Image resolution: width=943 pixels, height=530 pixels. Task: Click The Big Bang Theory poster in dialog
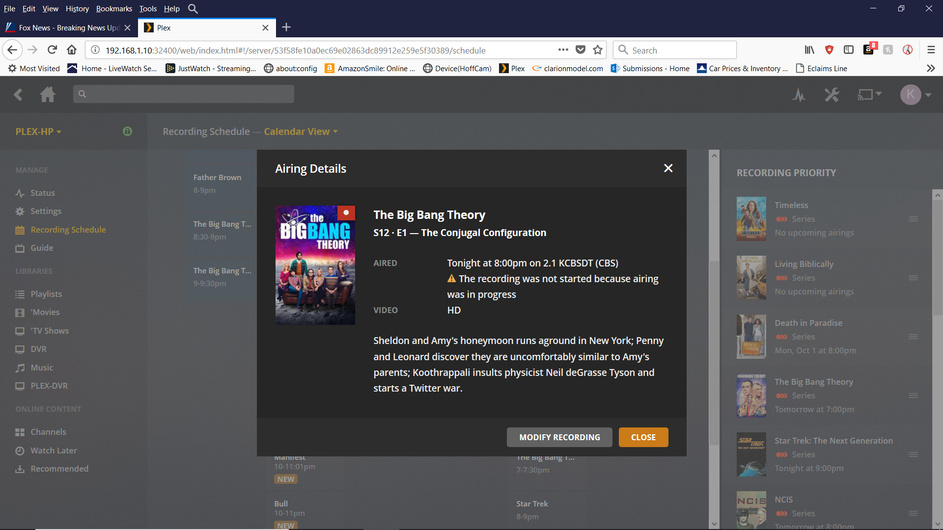coord(315,265)
